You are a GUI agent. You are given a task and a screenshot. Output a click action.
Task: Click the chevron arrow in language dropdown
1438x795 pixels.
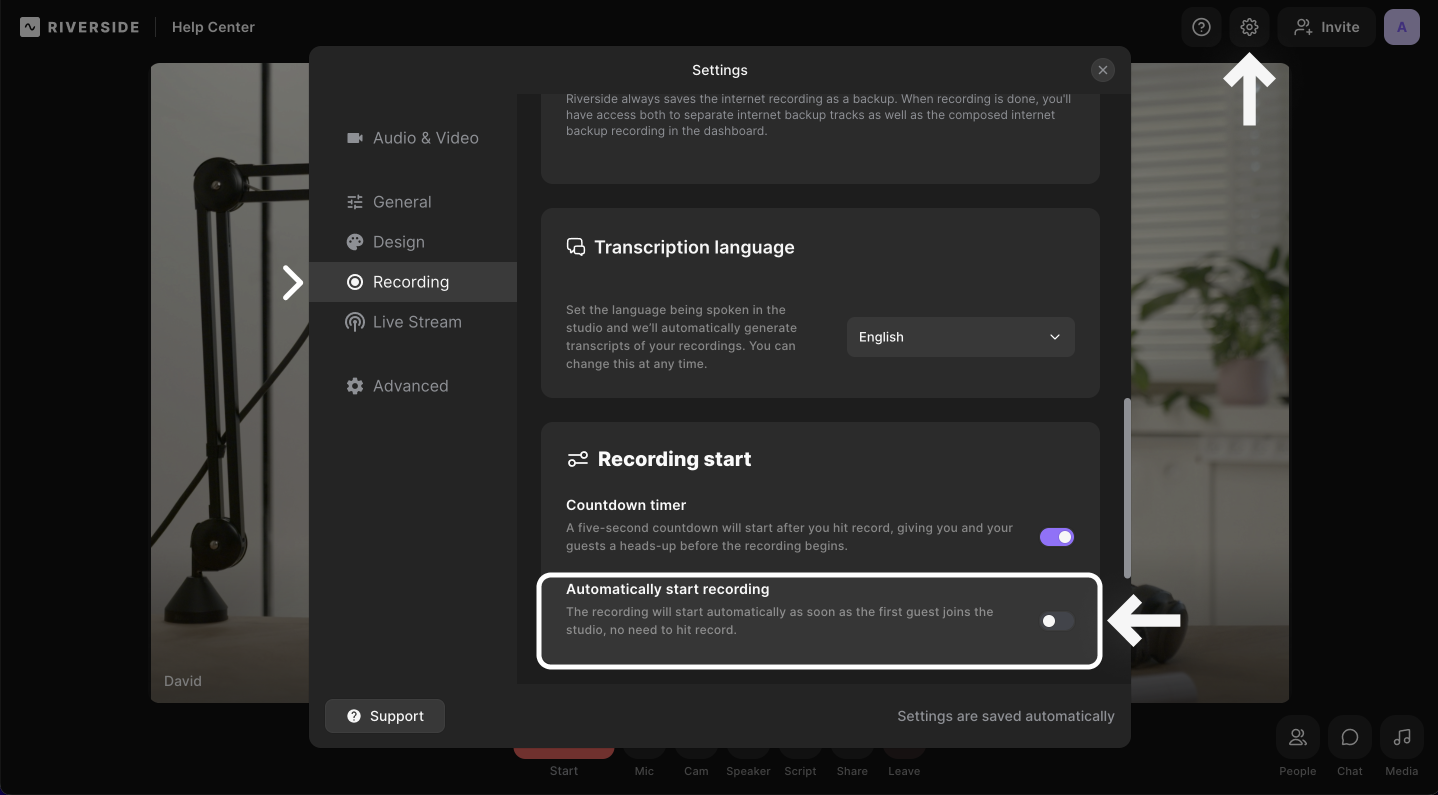(x=1054, y=337)
